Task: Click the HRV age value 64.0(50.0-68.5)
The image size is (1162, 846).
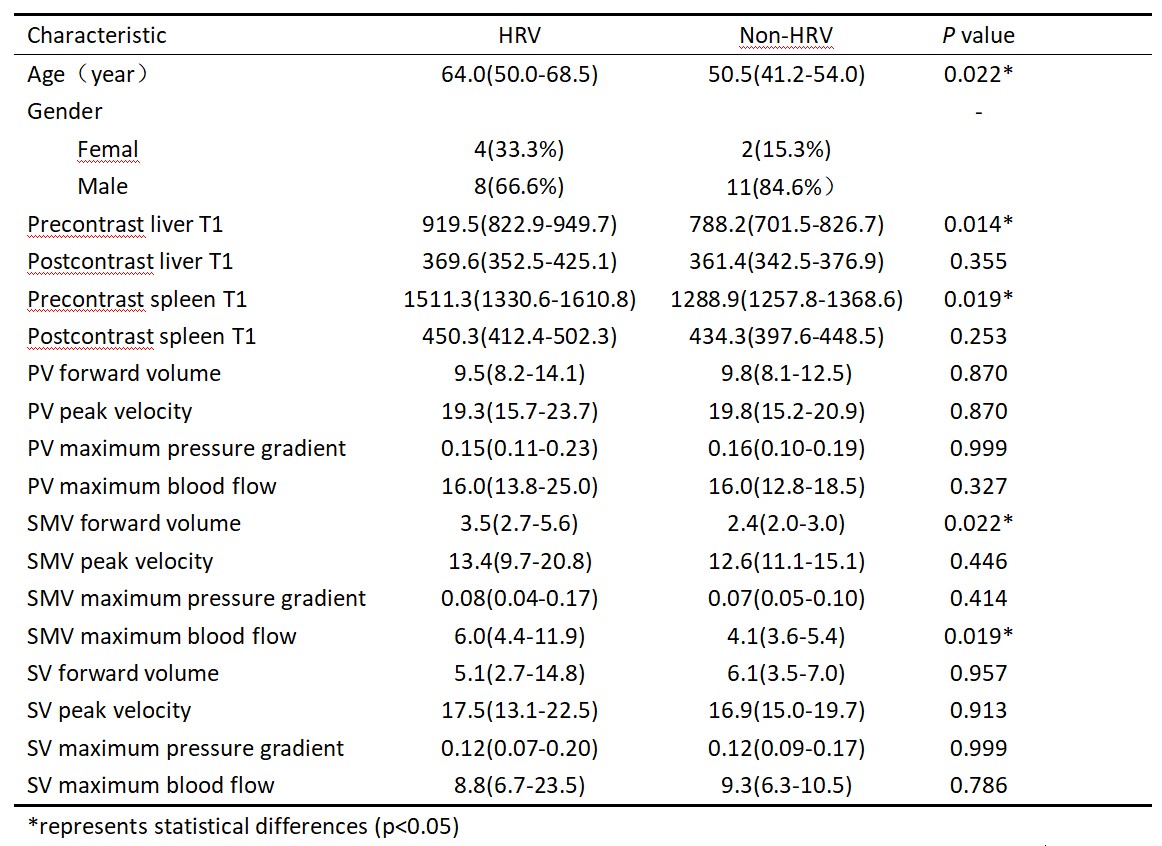Action: (520, 74)
